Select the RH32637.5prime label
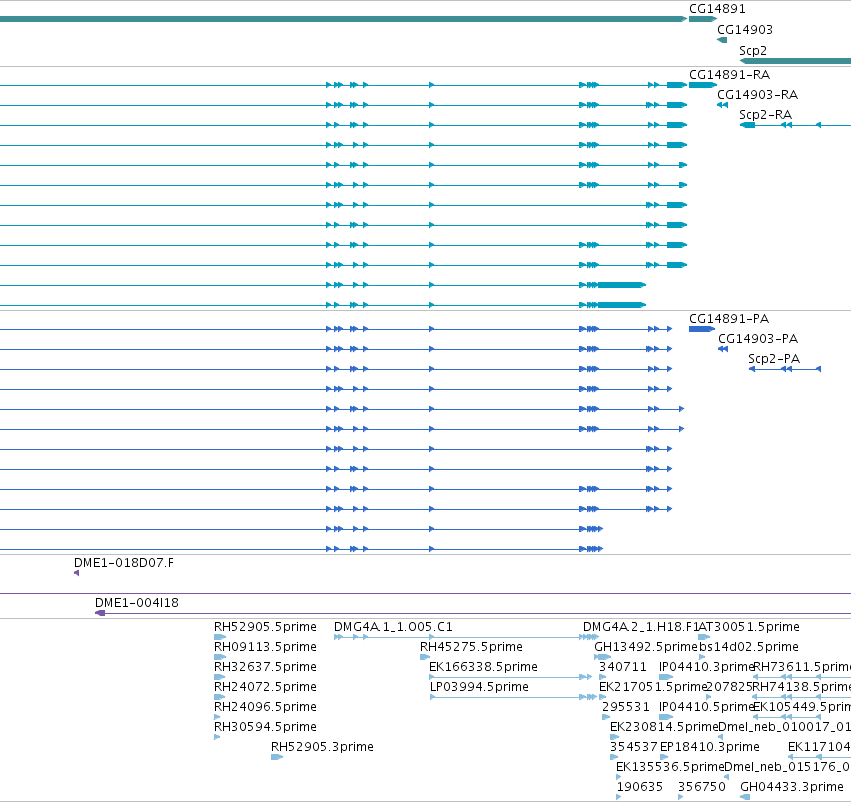Image resolution: width=851 pixels, height=802 pixels. pyautogui.click(x=265, y=667)
